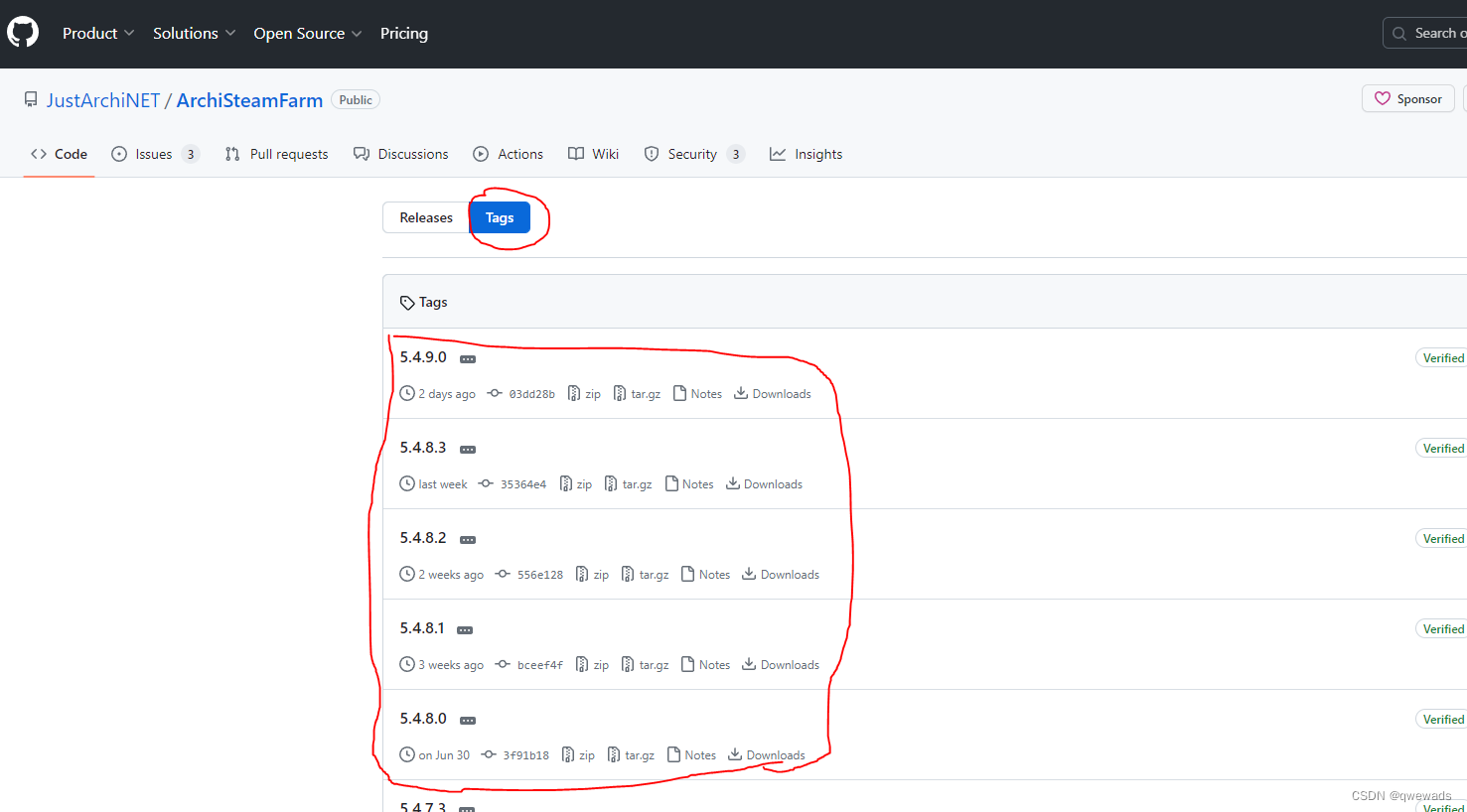Image resolution: width=1467 pixels, height=812 pixels.
Task: Open the Pull requests tab
Action: tap(276, 154)
